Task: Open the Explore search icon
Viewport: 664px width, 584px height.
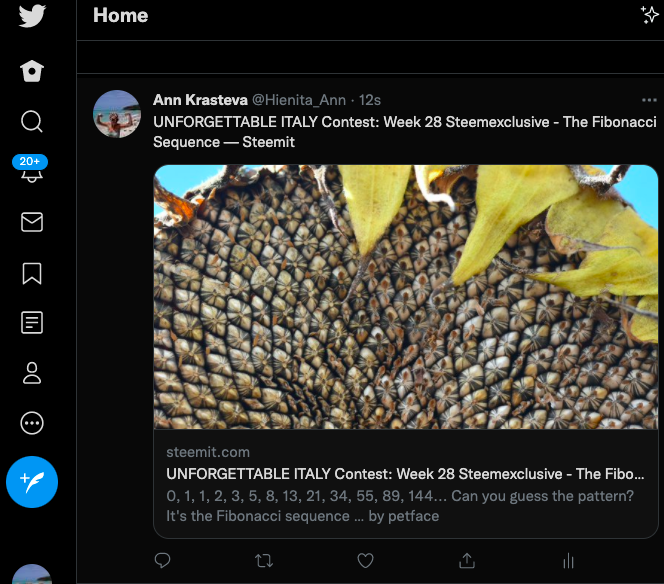Action: 32,122
